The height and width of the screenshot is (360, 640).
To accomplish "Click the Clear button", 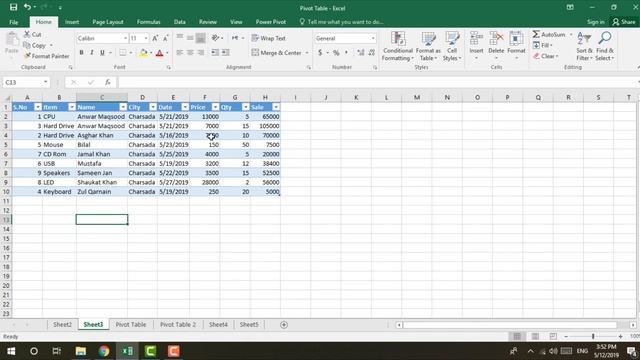I will 546,56.
